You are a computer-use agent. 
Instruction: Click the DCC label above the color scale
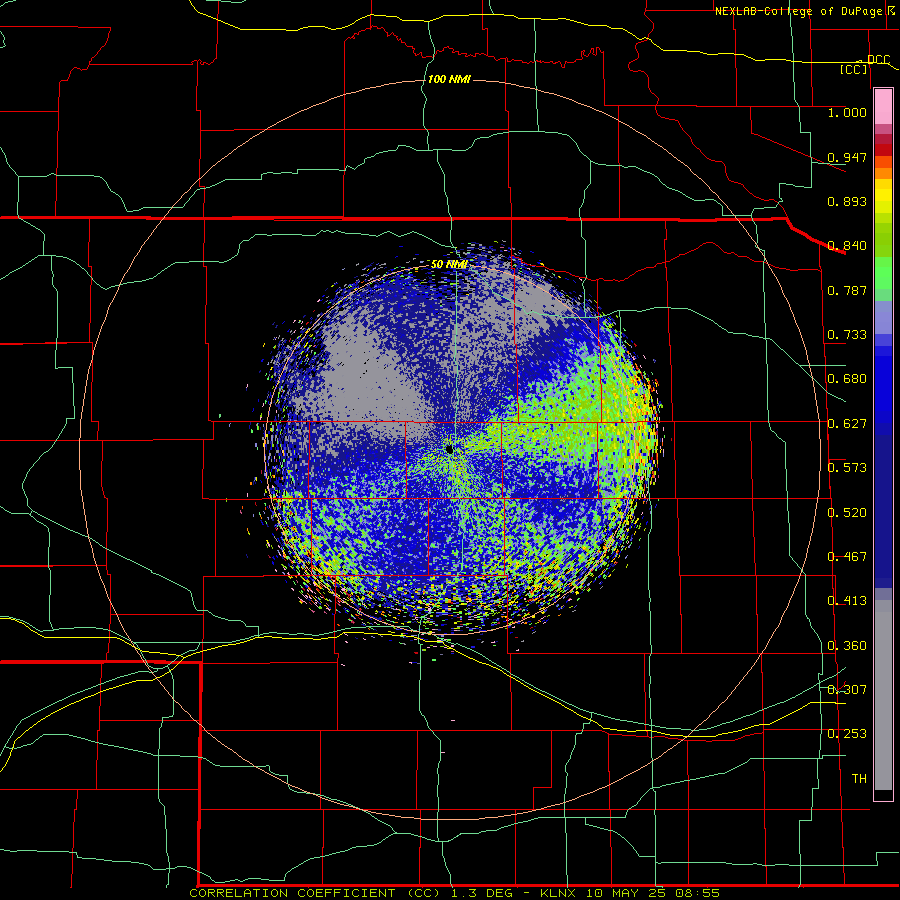click(x=878, y=60)
